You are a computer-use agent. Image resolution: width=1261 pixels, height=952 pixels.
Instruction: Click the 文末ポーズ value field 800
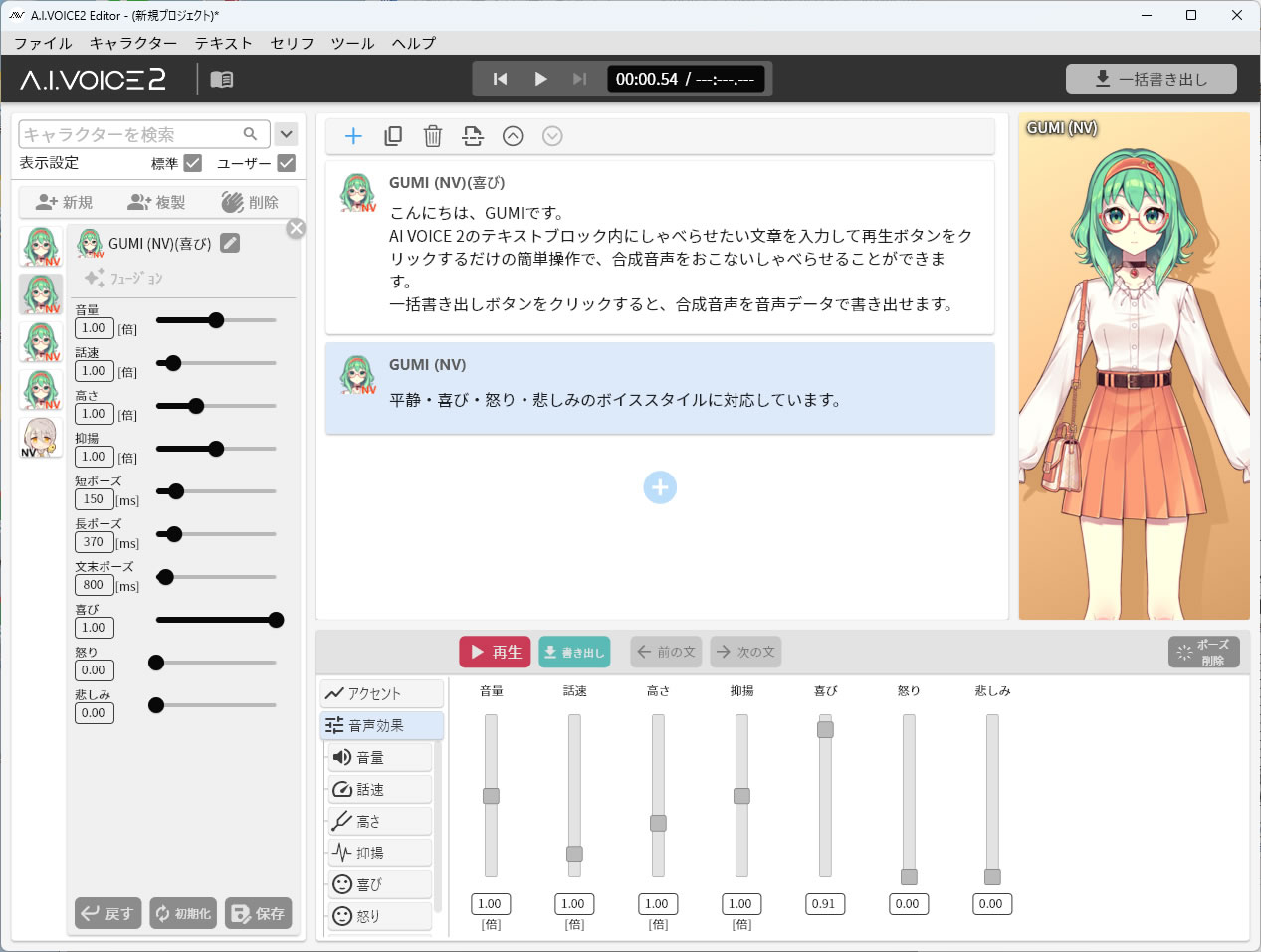94,585
